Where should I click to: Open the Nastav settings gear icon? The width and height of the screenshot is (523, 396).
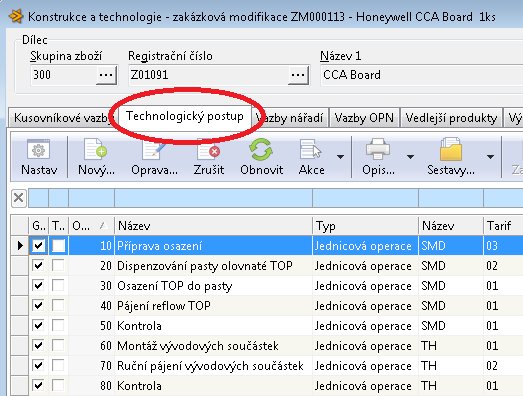[38, 150]
